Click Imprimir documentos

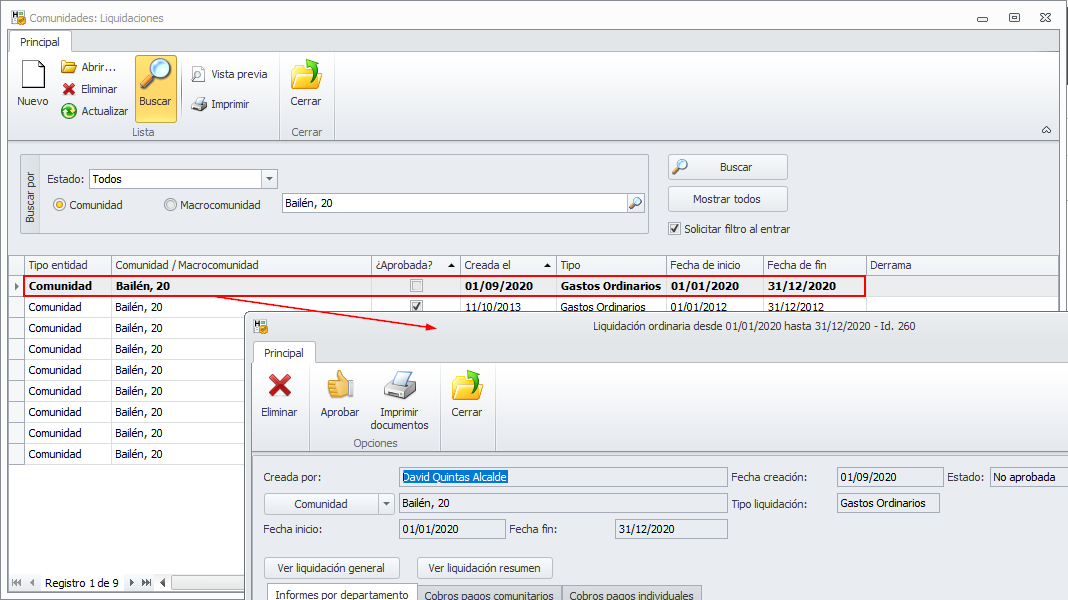[x=399, y=400]
